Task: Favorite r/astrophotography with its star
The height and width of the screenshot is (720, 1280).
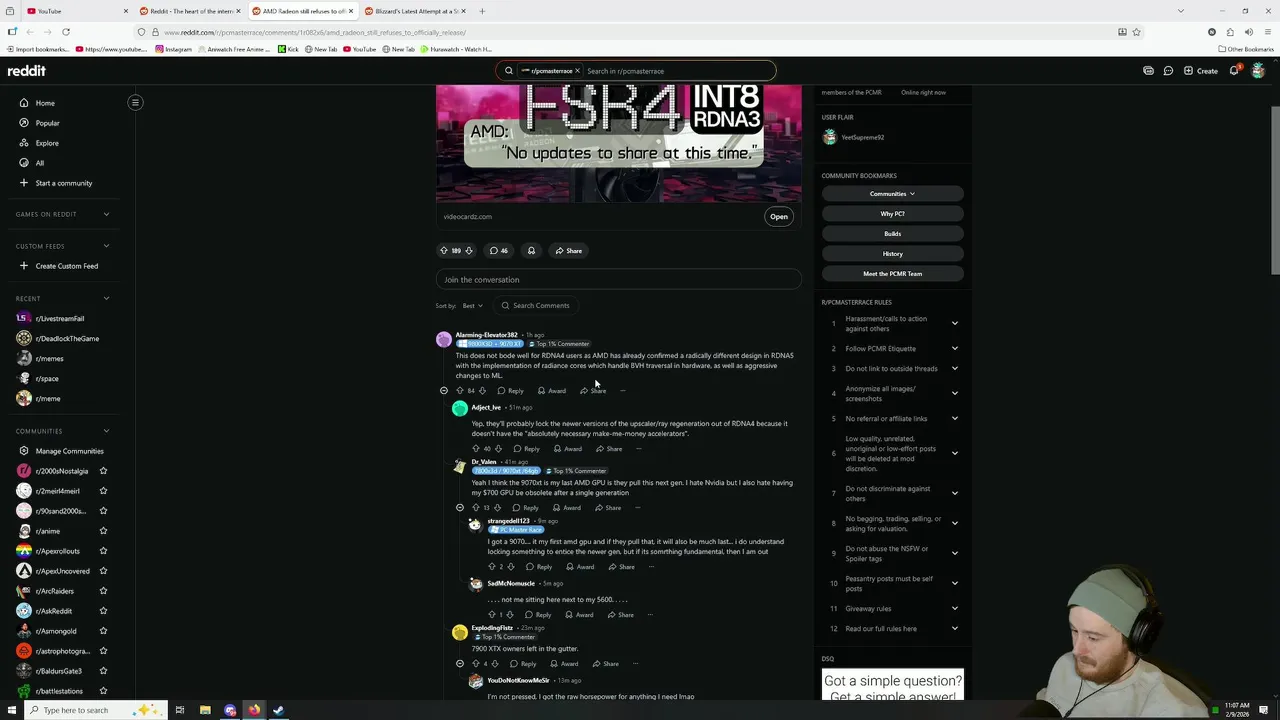Action: 103,651
